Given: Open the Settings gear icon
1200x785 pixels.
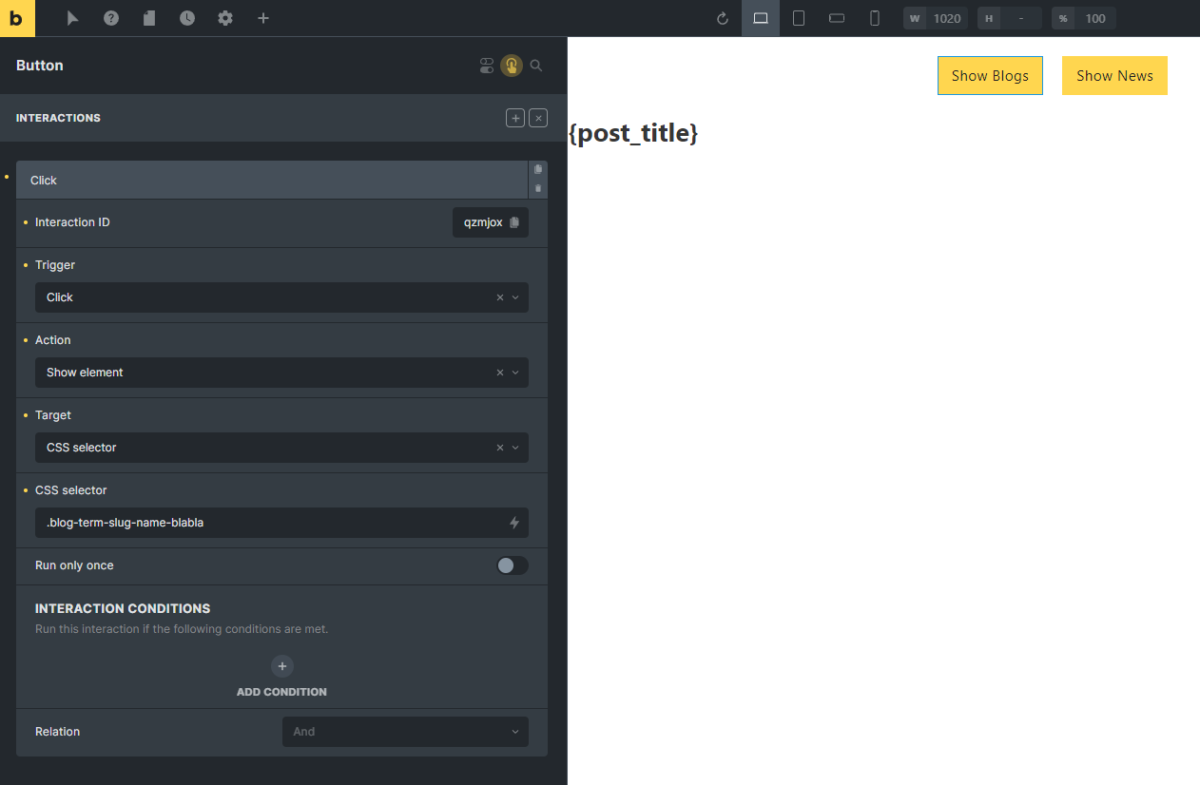Looking at the screenshot, I should [x=225, y=18].
